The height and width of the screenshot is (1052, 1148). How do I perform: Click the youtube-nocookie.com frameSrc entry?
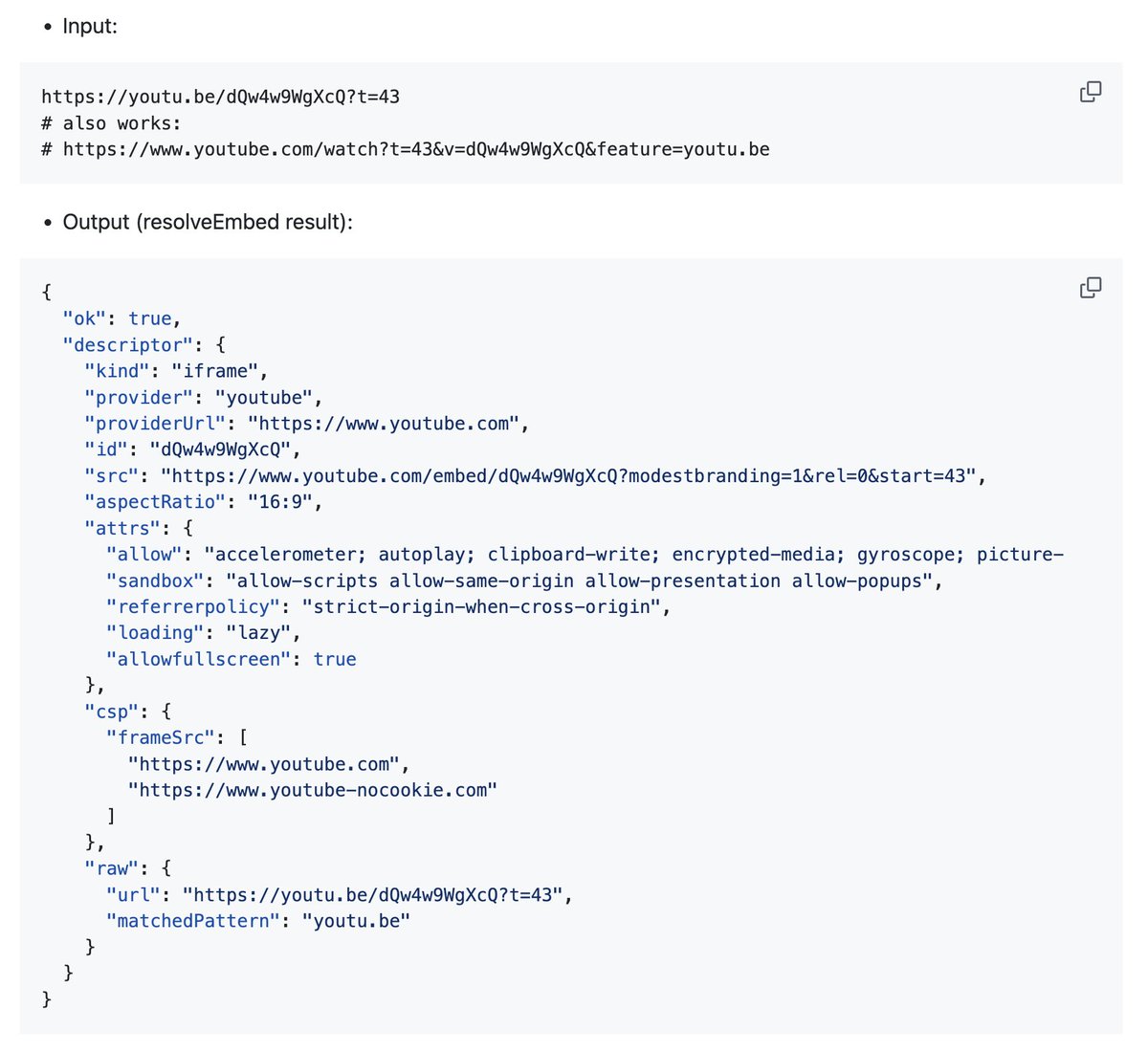point(313,790)
